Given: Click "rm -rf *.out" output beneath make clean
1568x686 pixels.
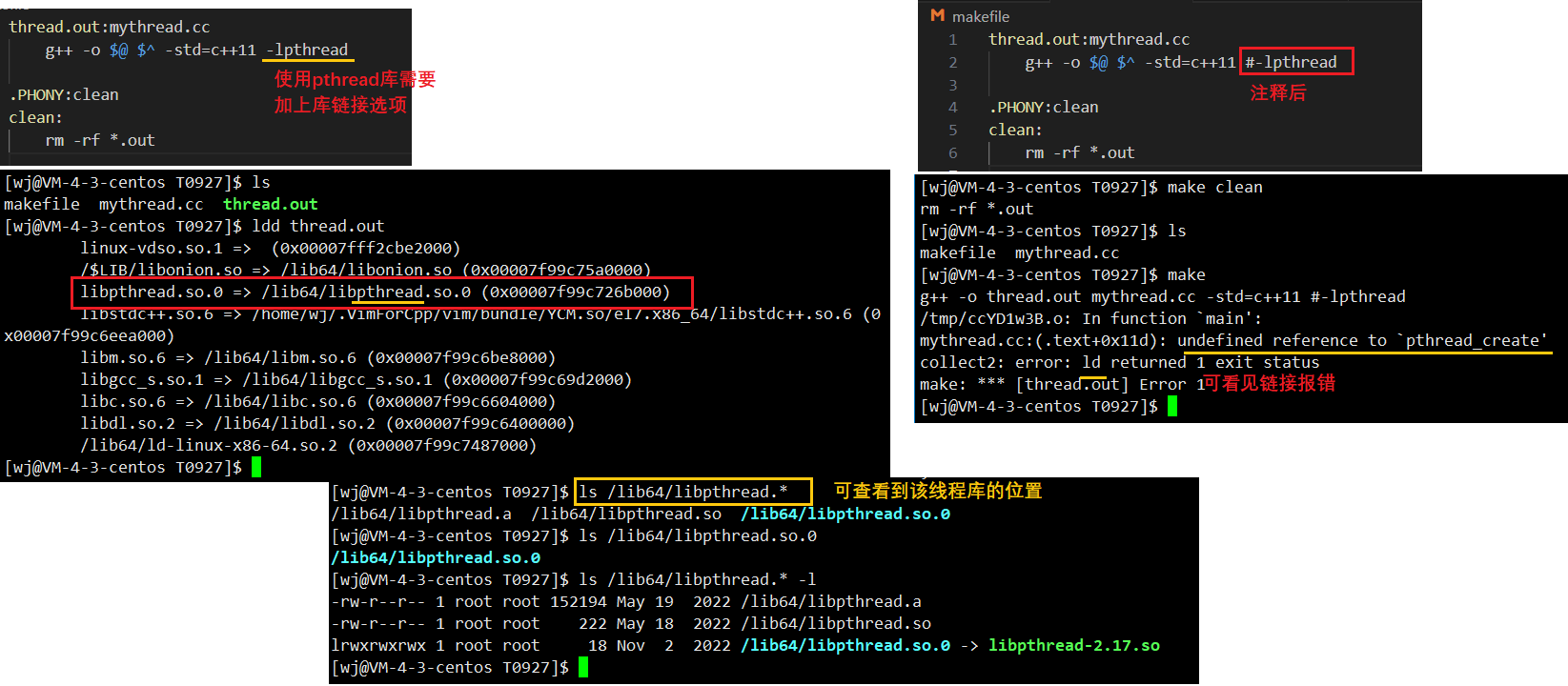Looking at the screenshot, I should [977, 209].
